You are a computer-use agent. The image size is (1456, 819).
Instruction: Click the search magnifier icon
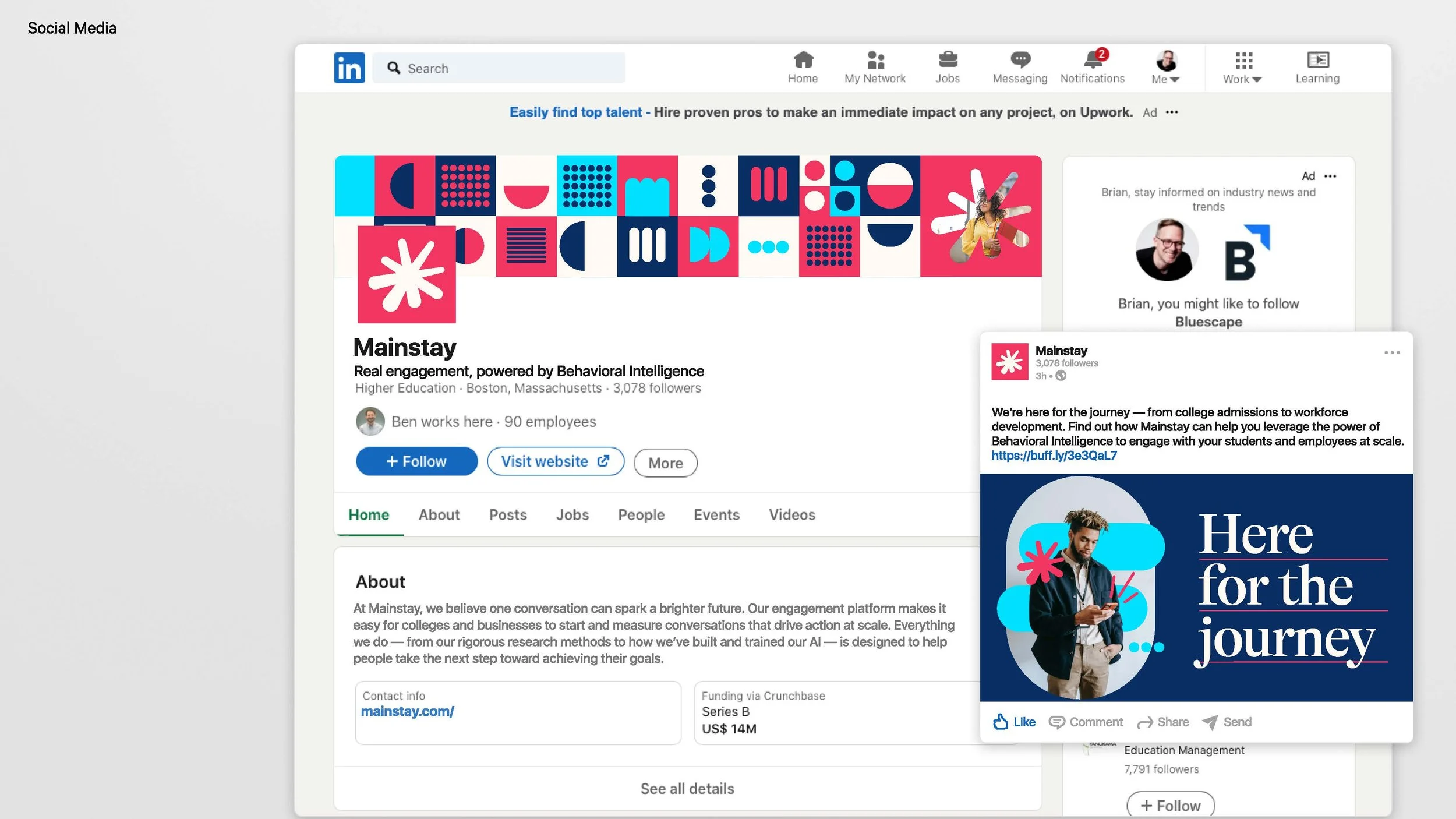click(394, 68)
